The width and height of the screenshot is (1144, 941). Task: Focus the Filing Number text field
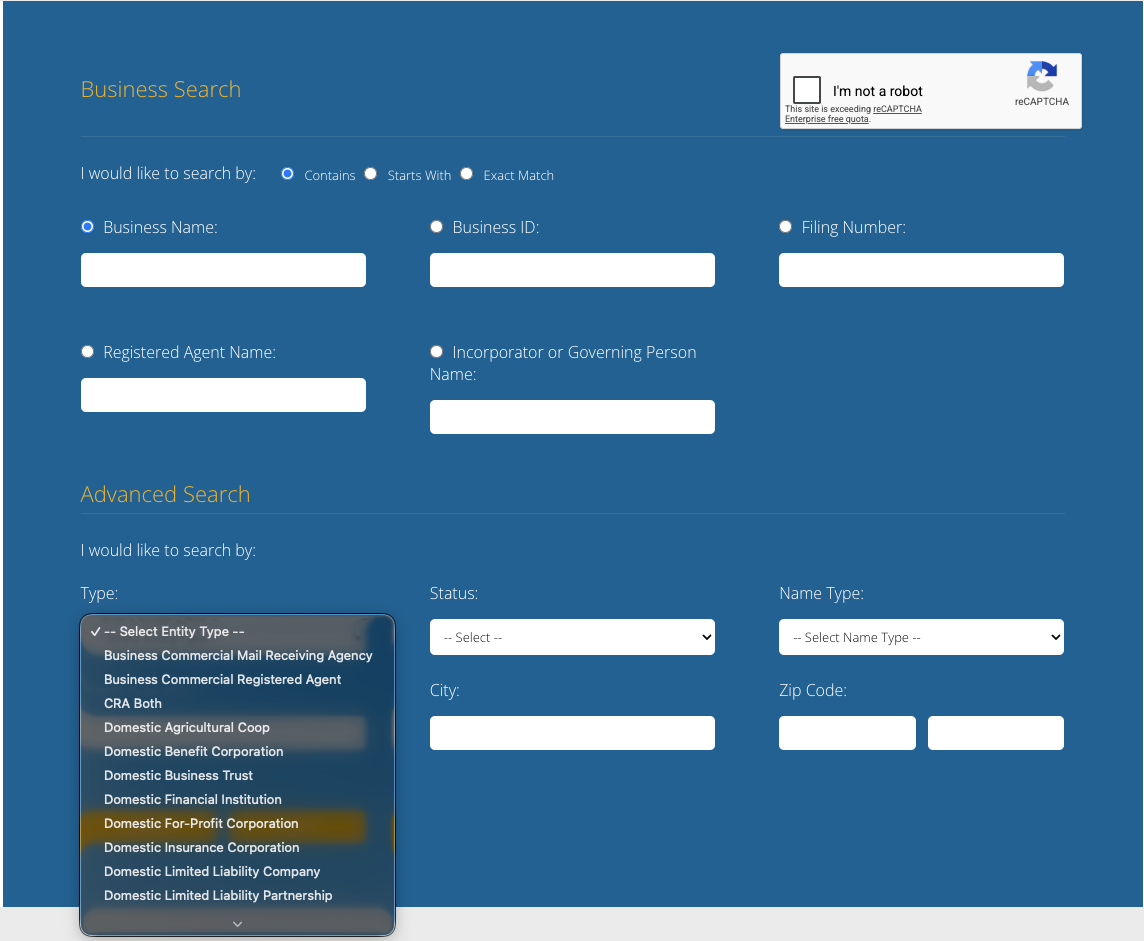(x=921, y=270)
